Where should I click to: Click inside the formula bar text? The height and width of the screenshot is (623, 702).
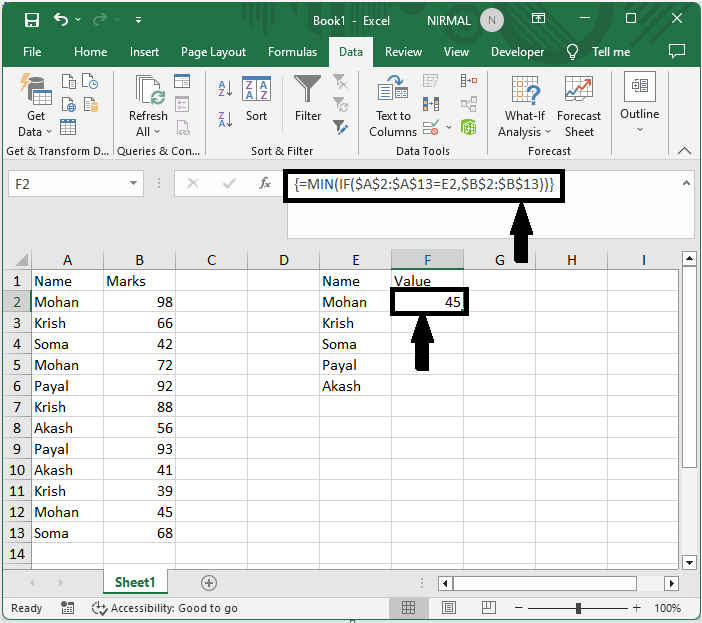pos(424,184)
